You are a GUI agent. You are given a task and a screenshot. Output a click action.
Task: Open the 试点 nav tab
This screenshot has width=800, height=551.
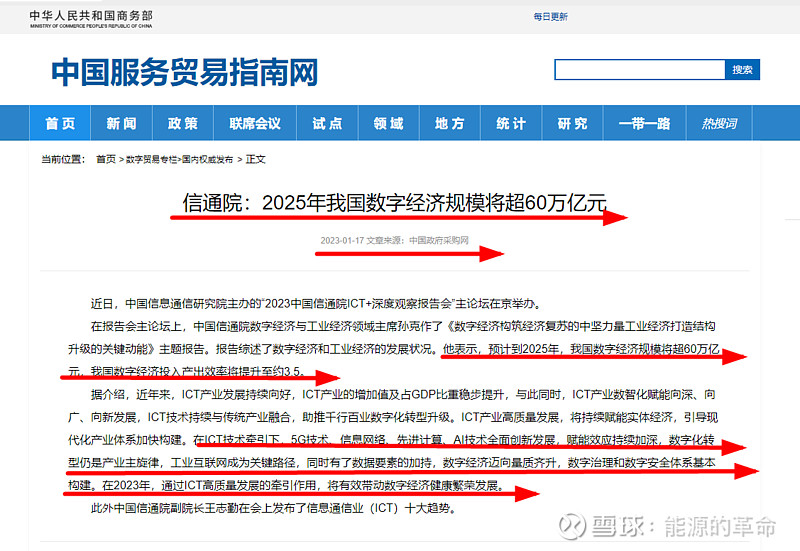tap(328, 123)
